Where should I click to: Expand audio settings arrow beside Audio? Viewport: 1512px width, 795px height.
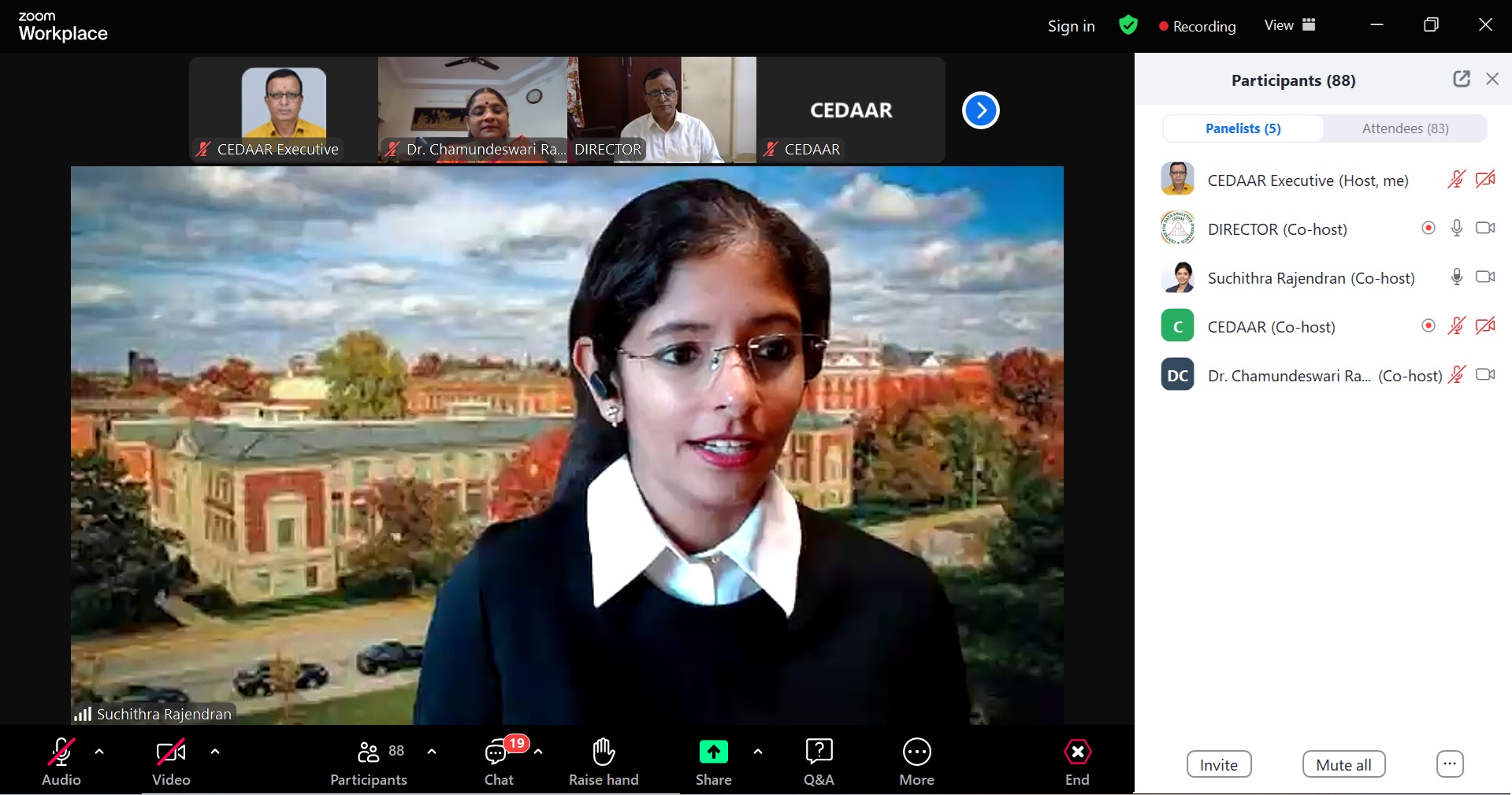pos(99,752)
